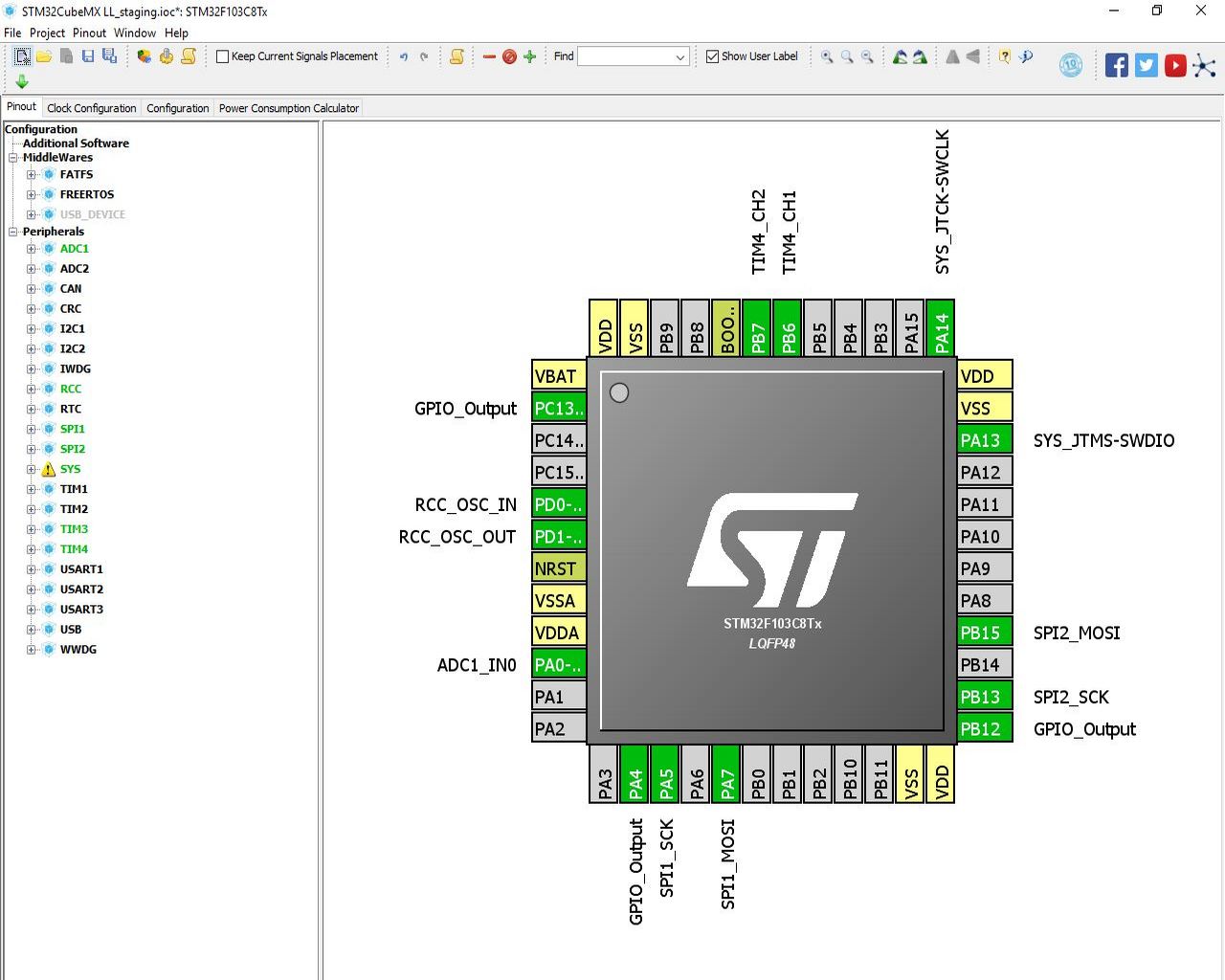This screenshot has height=980, width=1225.
Task: Click the red minus toolbar icon
Action: coord(489,57)
